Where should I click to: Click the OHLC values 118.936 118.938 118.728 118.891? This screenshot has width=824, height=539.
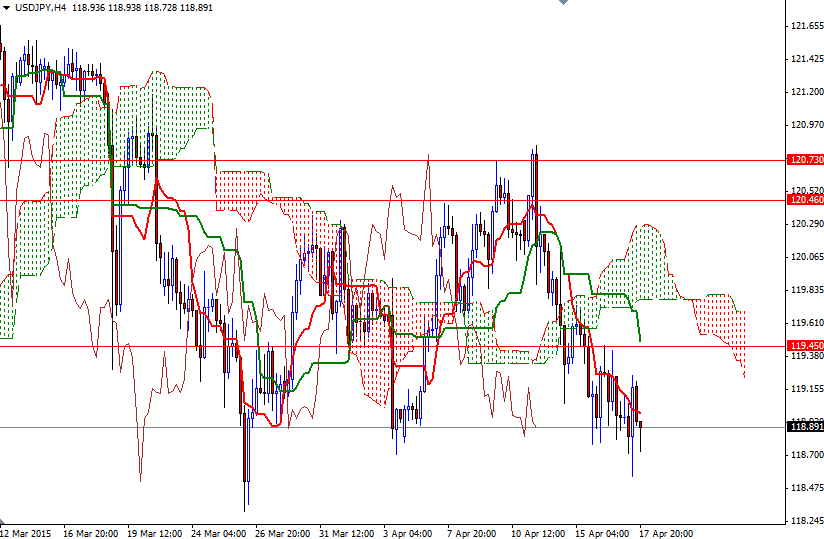tap(142, 8)
